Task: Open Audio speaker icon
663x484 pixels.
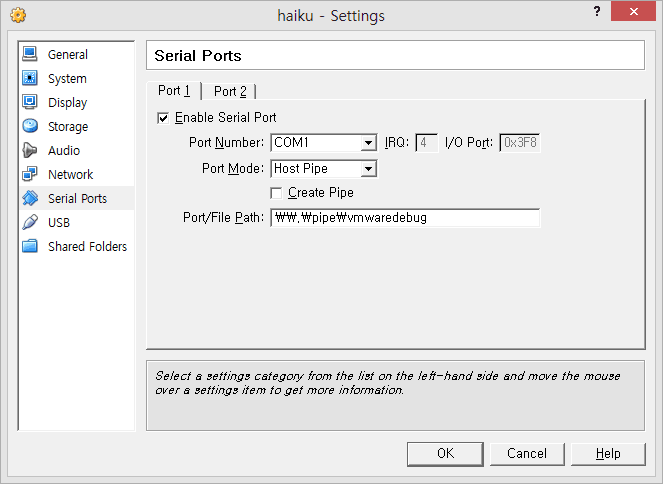Action: (x=30, y=150)
